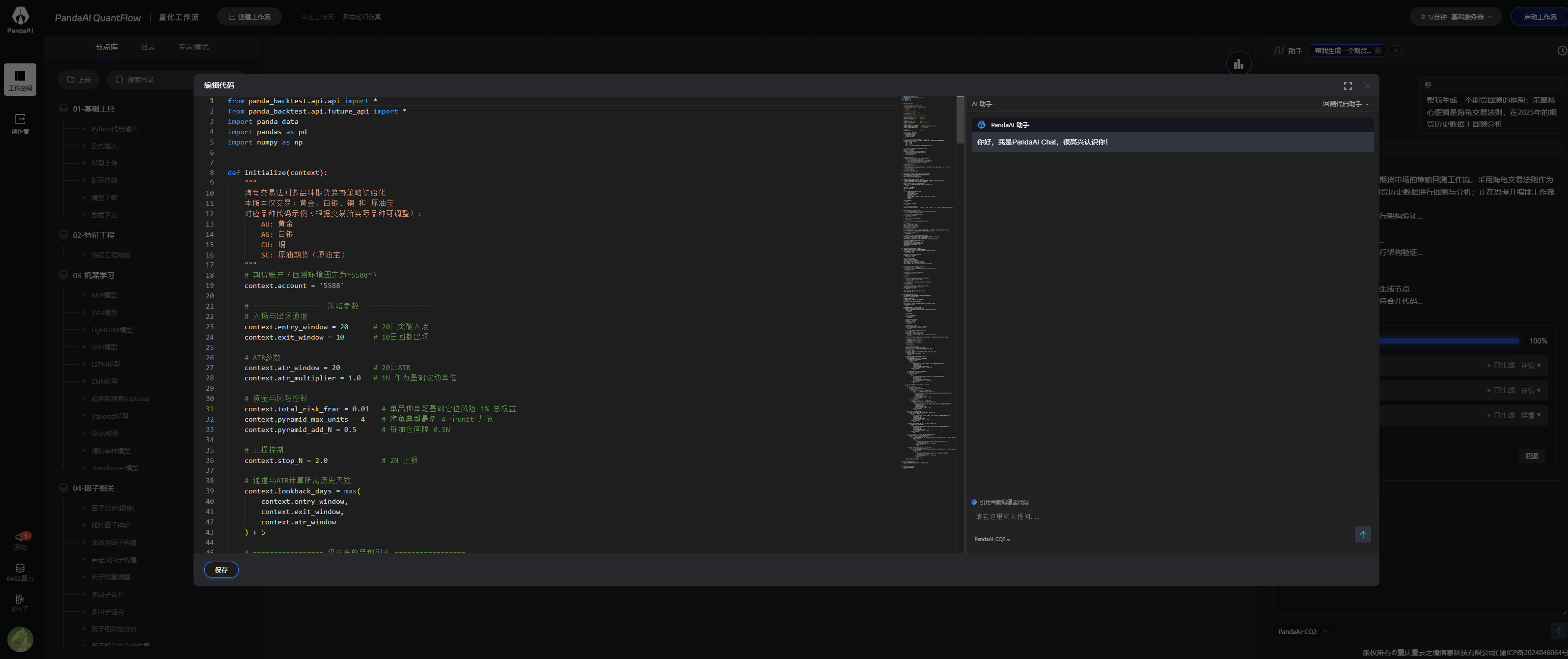Open the 回测代码助手 dropdown

coord(1346,104)
